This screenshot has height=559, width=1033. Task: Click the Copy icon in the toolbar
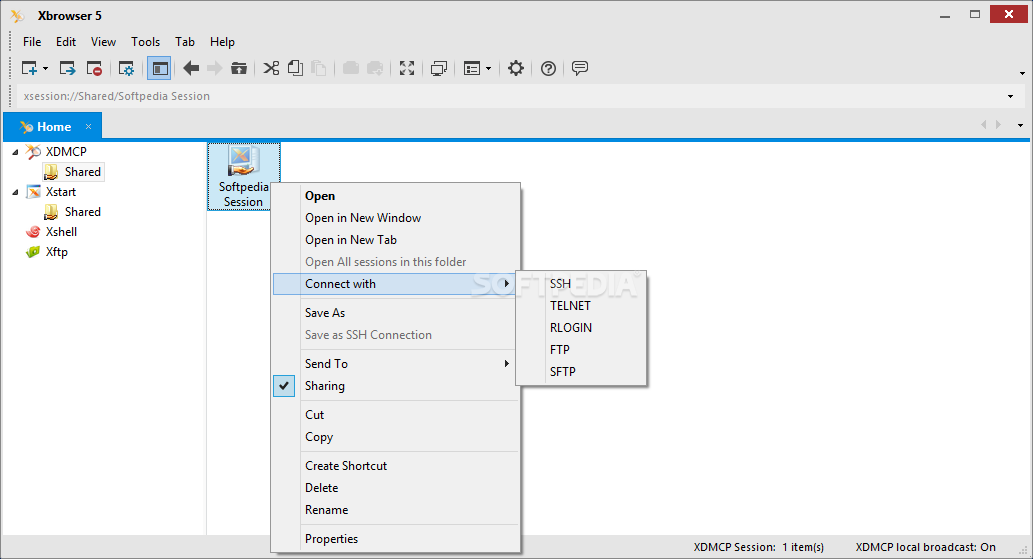pos(295,68)
